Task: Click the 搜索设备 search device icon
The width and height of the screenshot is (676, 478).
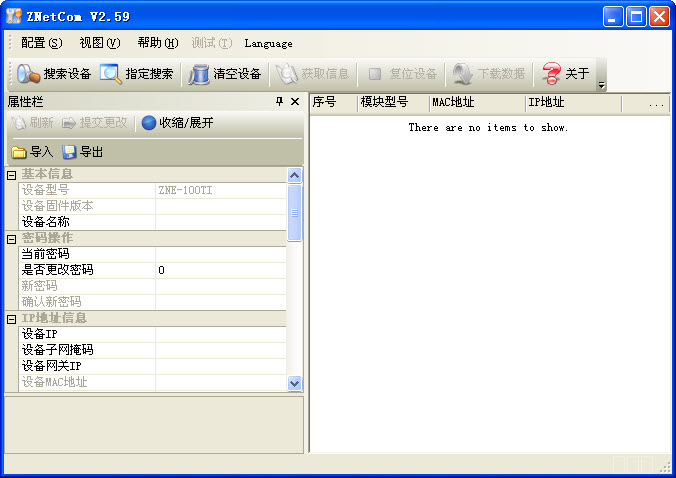Action: 28,74
